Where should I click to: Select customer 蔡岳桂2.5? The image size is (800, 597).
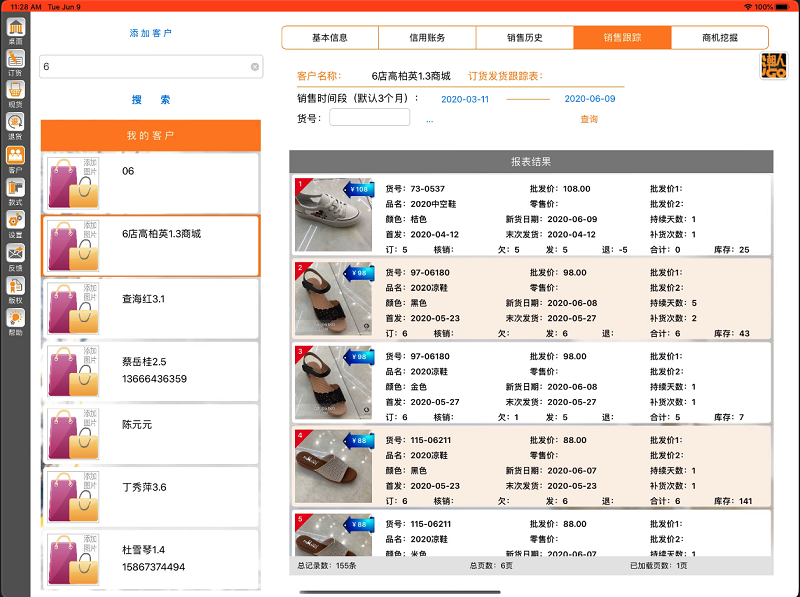(x=151, y=371)
